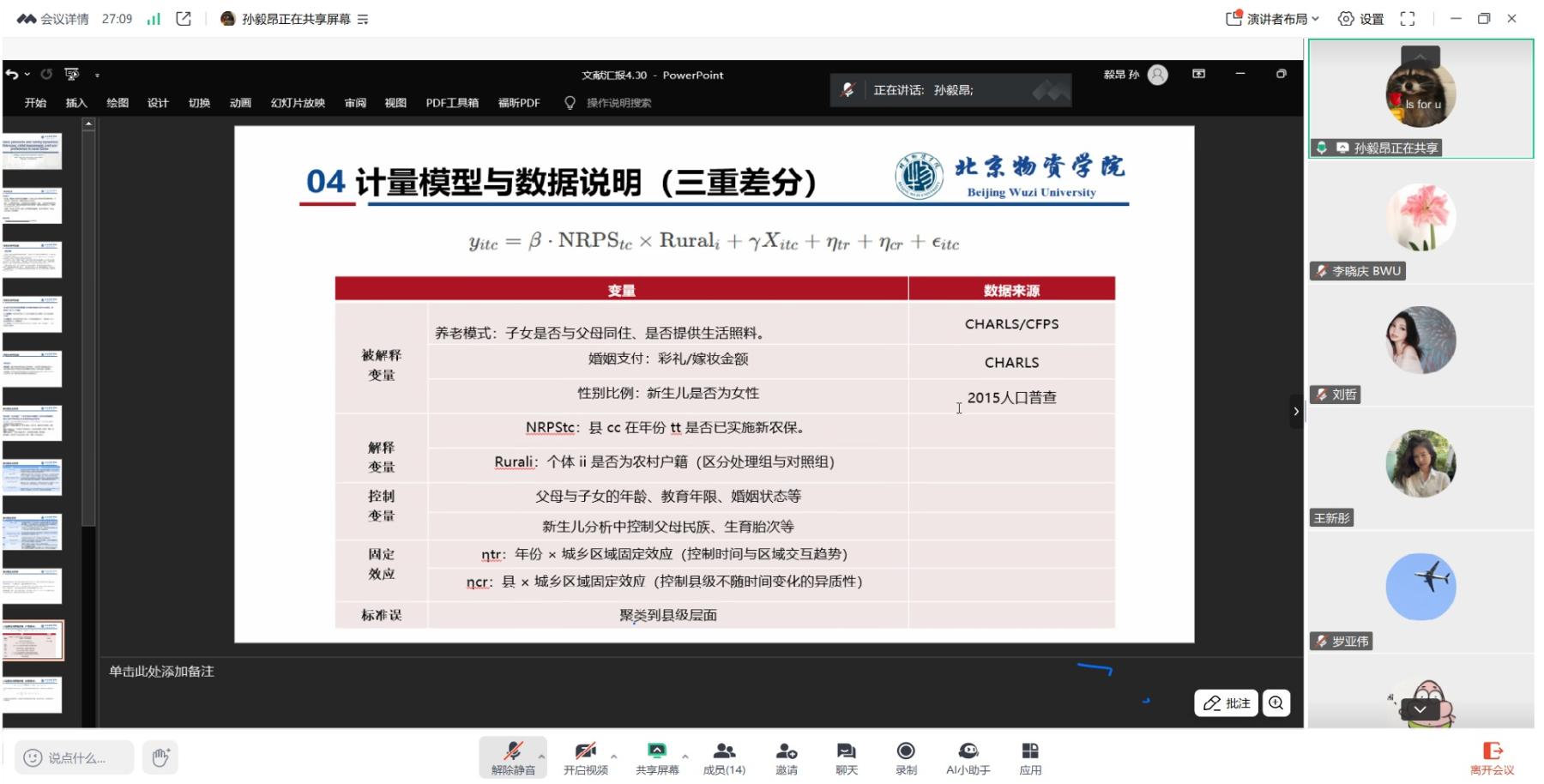Open the 应用 apps icon

1030,757
